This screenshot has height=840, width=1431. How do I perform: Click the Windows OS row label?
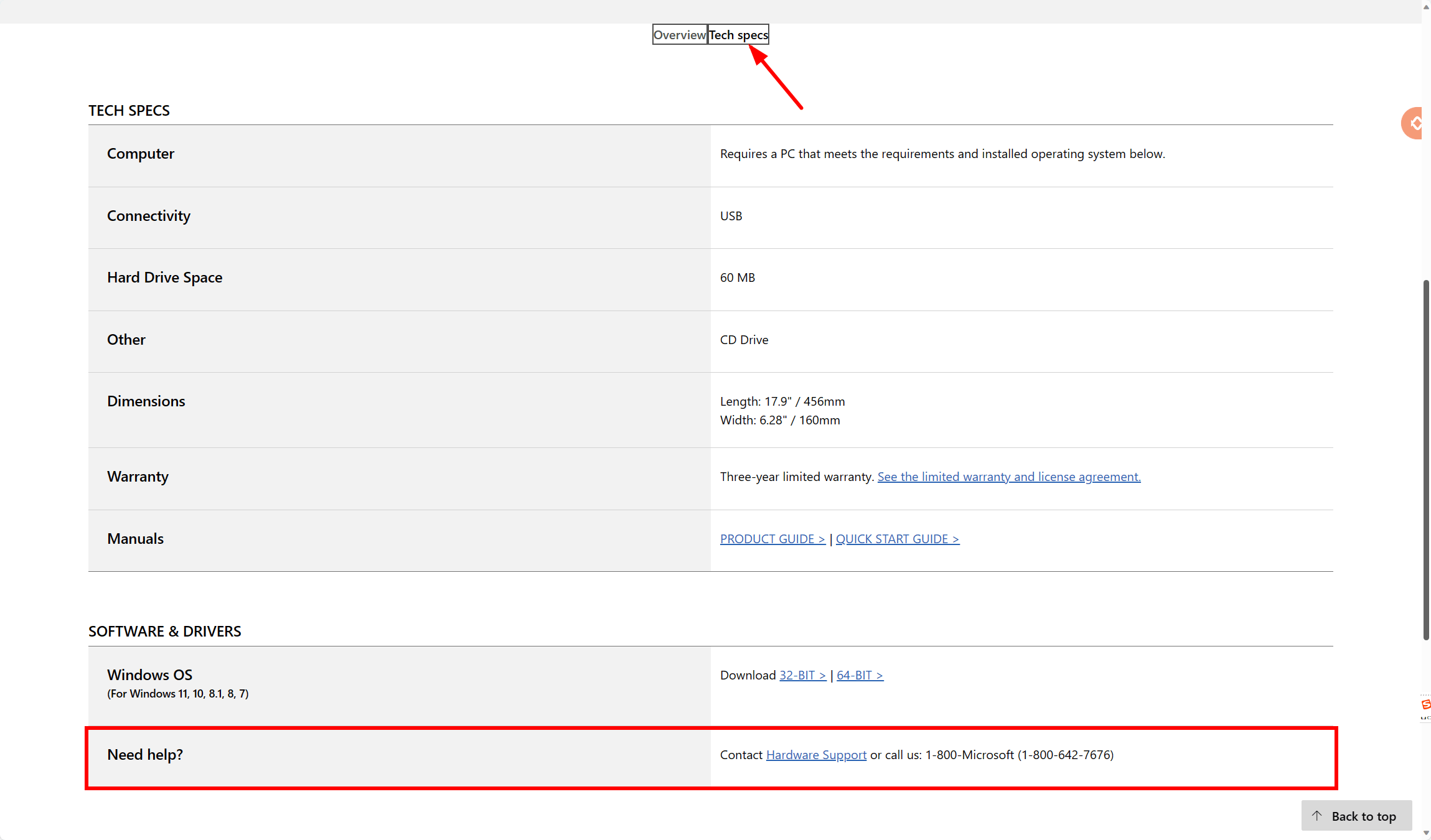tap(149, 675)
